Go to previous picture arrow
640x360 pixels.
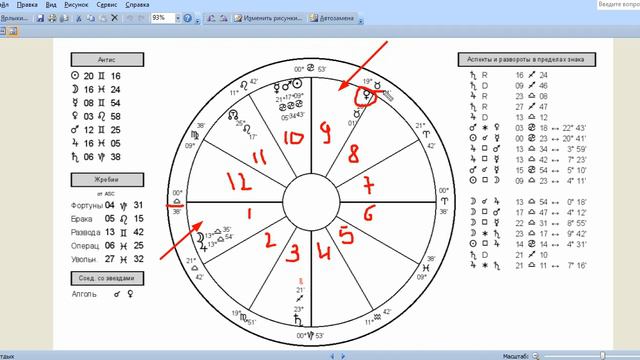(332, 356)
